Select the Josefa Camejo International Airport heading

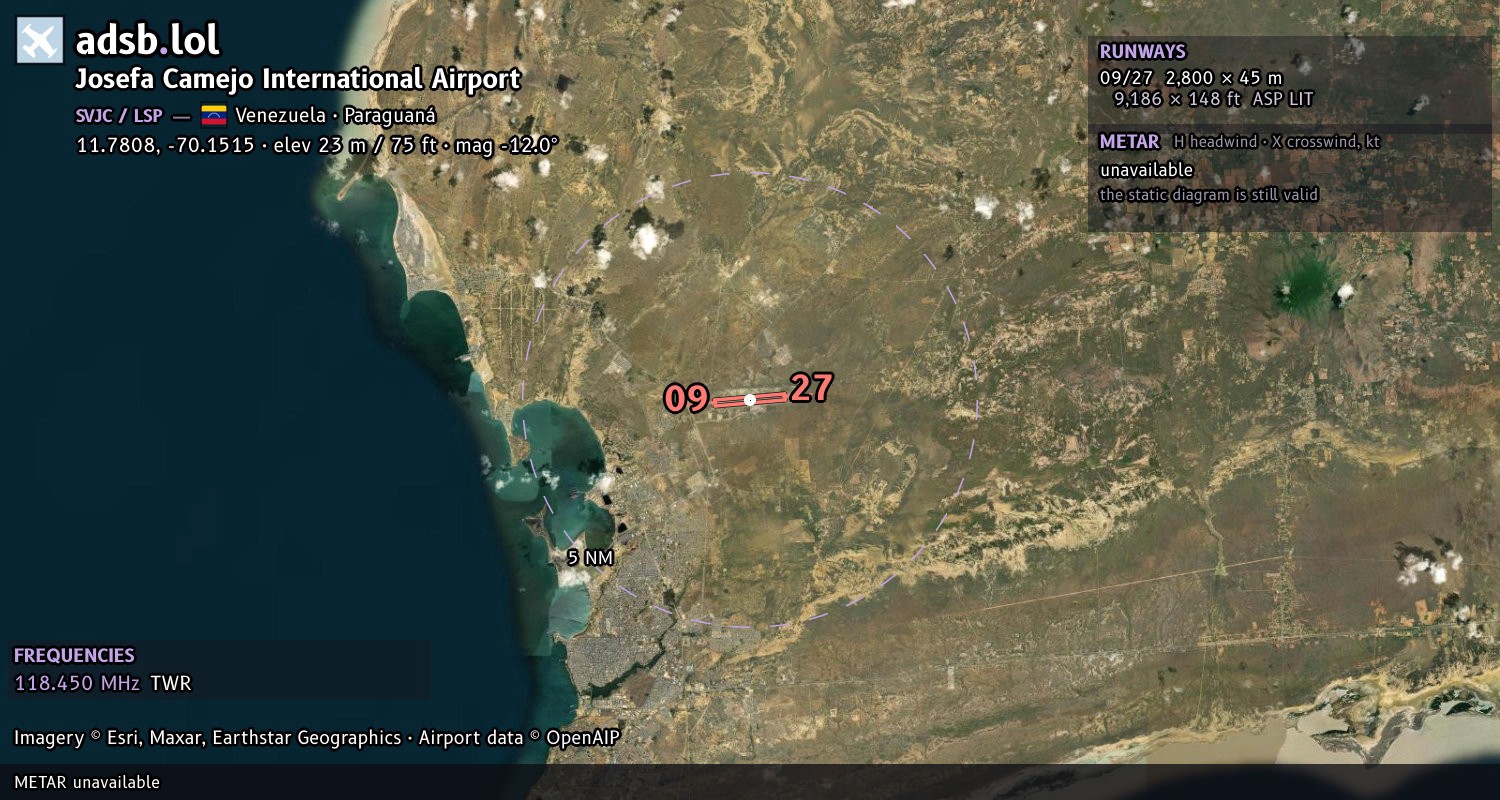coord(298,79)
